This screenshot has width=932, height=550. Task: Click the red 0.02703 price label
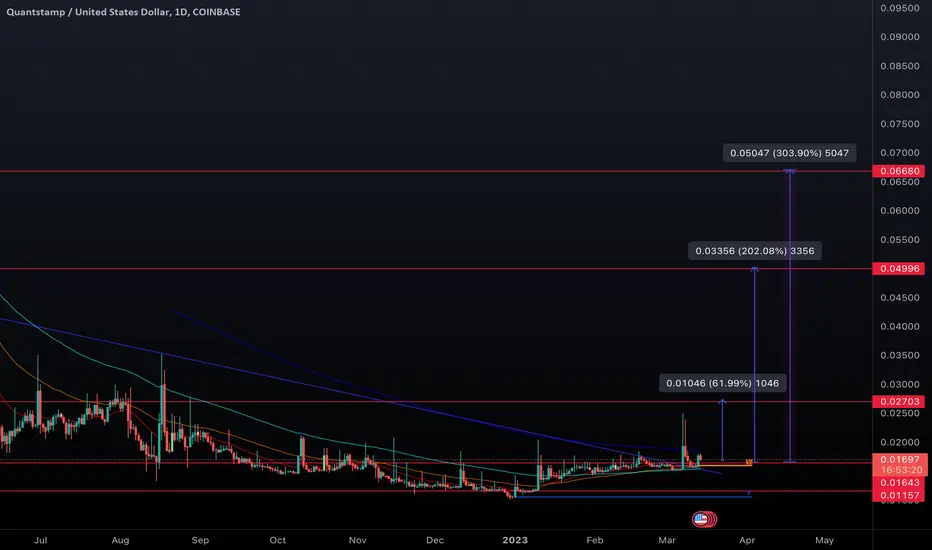click(899, 402)
